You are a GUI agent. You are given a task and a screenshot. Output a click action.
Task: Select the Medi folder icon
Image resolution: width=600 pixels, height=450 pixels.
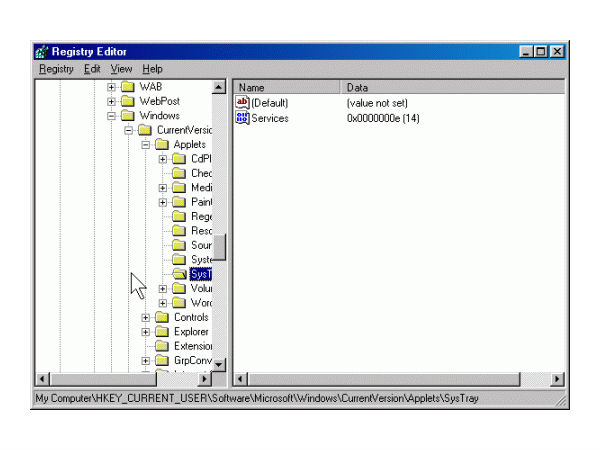[x=179, y=188]
